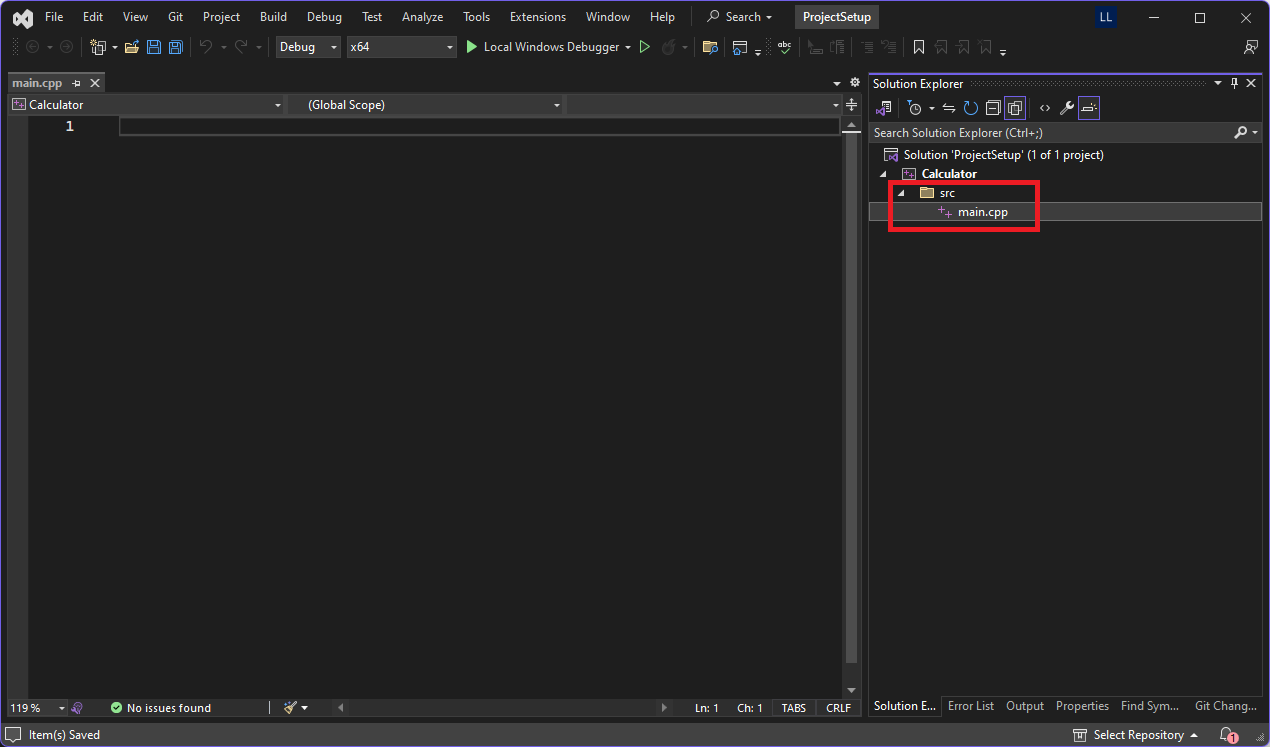
Task: Start without debugging using the outlined play icon
Action: (x=645, y=47)
